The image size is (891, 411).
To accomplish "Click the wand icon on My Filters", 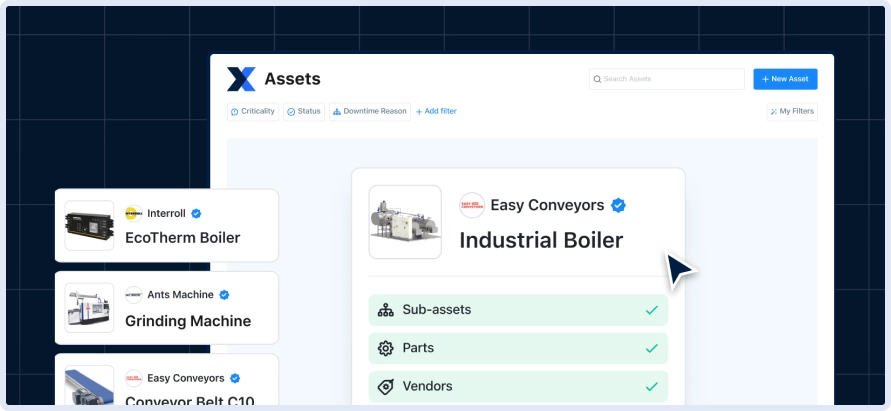I will pyautogui.click(x=773, y=112).
